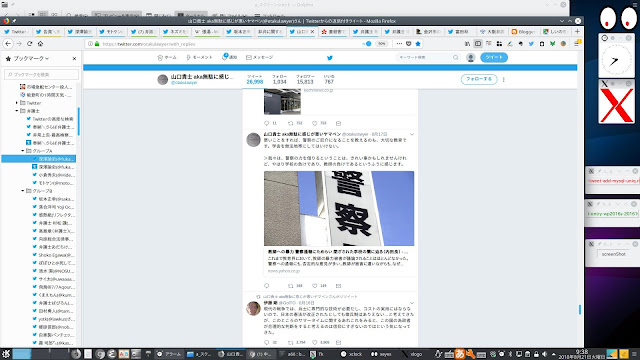Reply to the tweet with the 警察 photo
The width and height of the screenshot is (640, 360).
click(x=267, y=286)
